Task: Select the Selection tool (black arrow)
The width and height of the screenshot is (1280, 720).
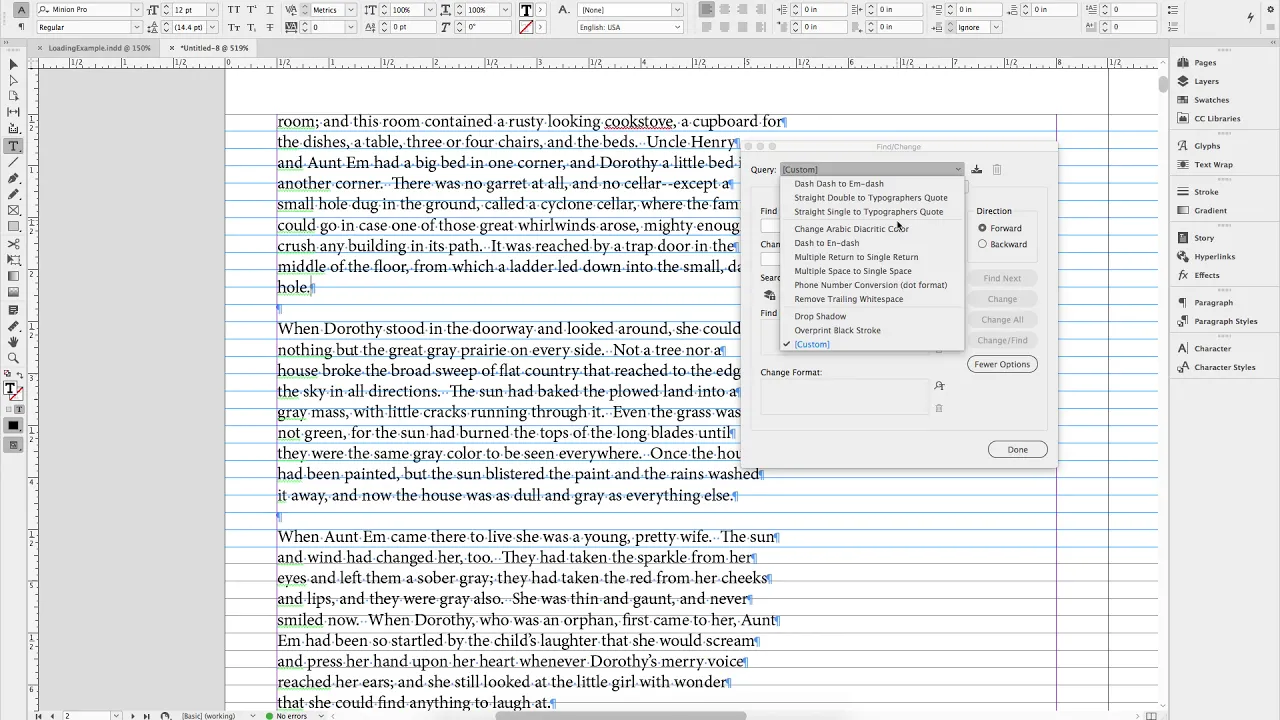Action: (13, 64)
